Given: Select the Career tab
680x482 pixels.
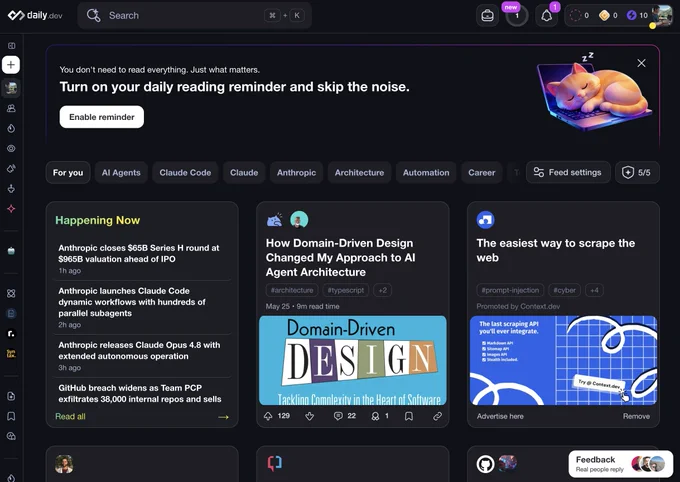Looking at the screenshot, I should click(481, 172).
